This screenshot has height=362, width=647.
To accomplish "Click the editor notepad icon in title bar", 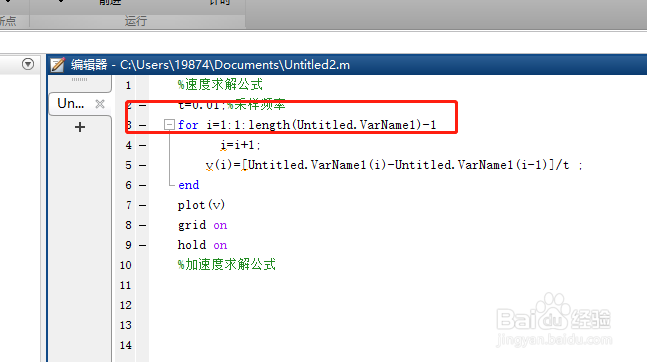I will pos(57,65).
